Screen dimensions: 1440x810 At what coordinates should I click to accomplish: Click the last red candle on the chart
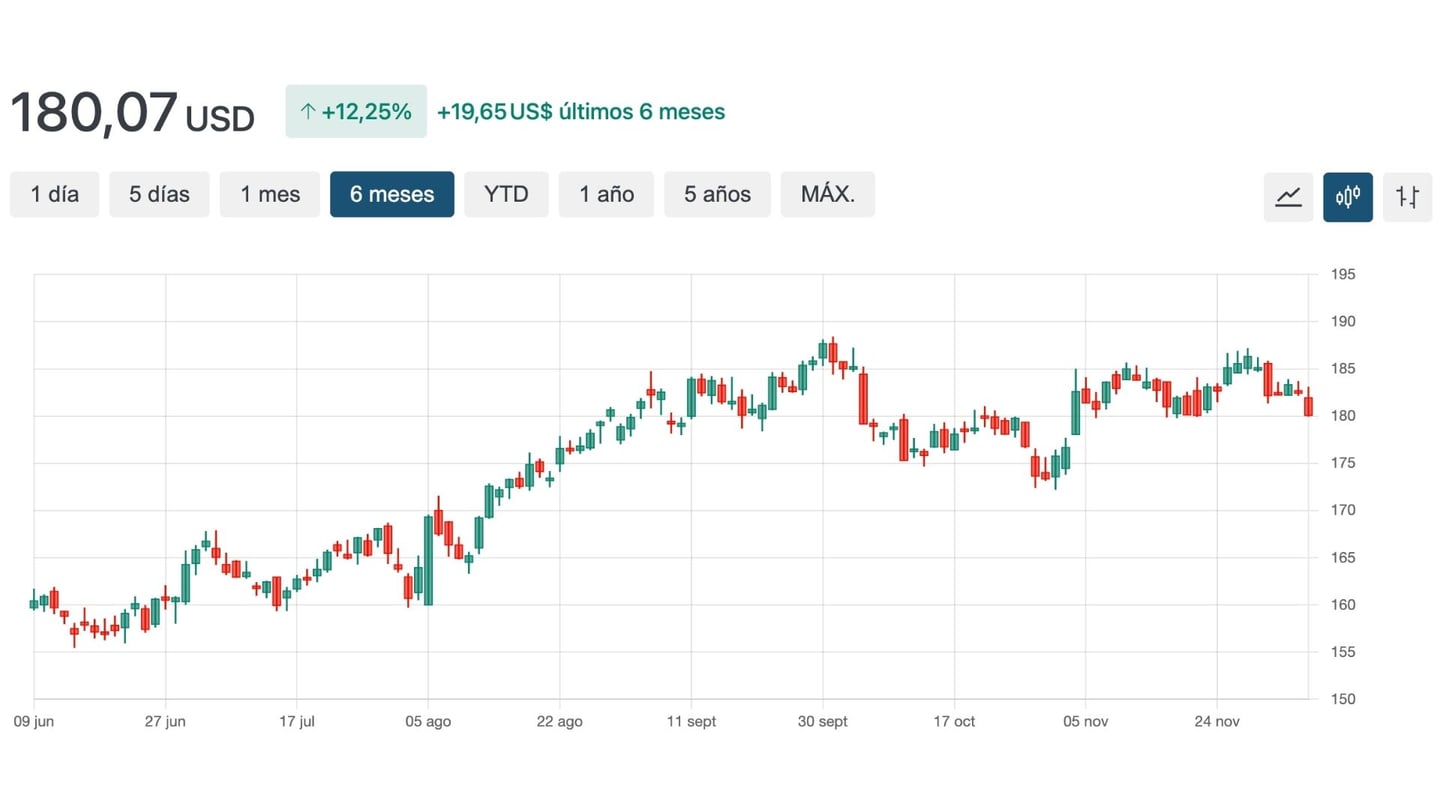click(1308, 407)
